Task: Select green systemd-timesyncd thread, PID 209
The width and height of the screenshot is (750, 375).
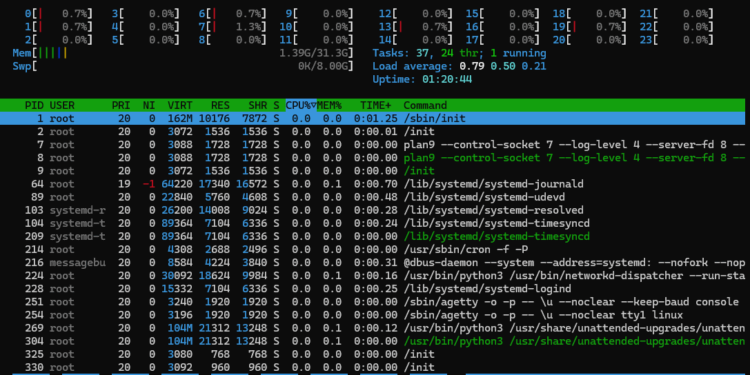Action: tap(373, 236)
